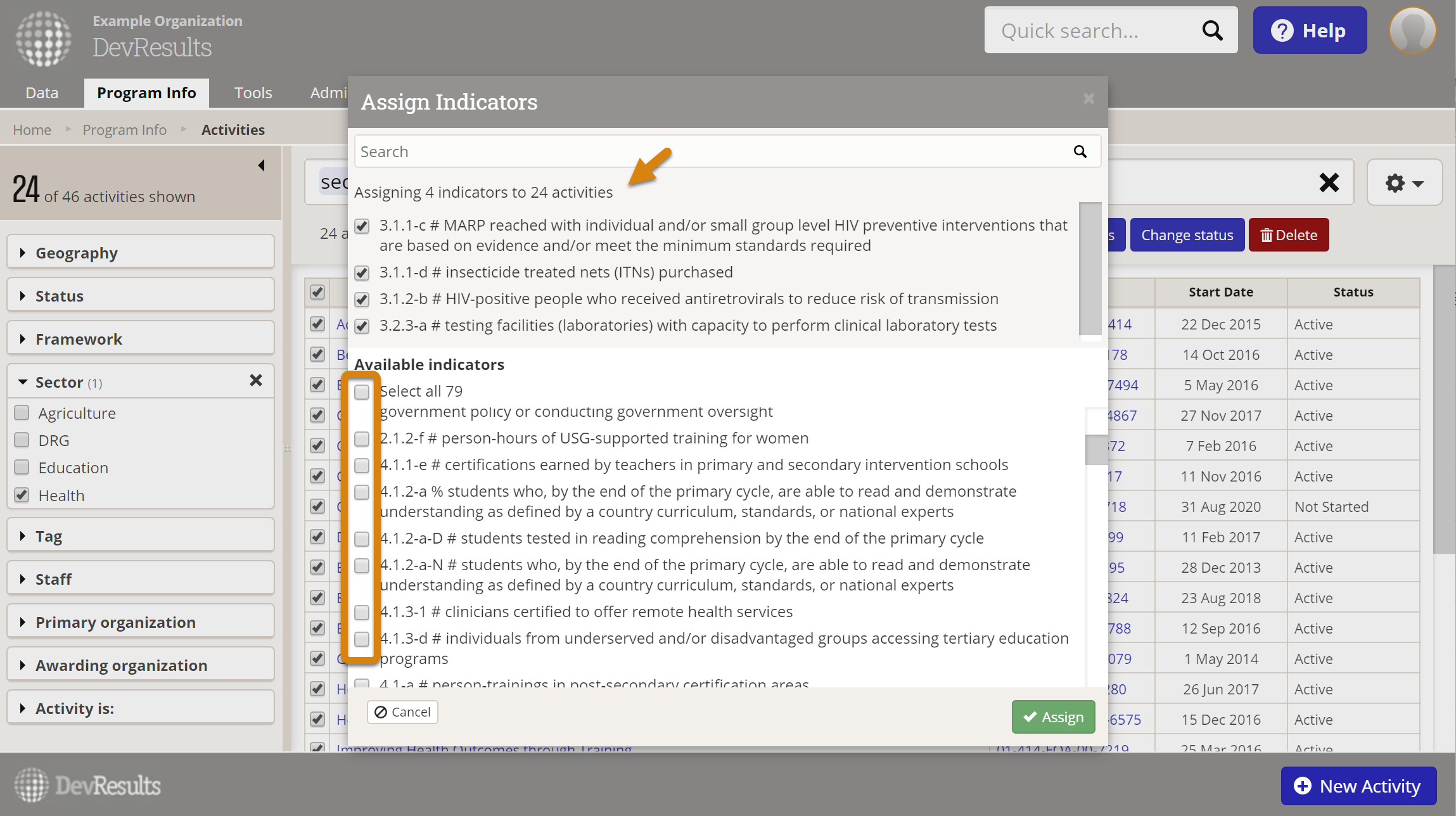The image size is (1456, 816).
Task: Open the user profile avatar
Action: 1412,30
